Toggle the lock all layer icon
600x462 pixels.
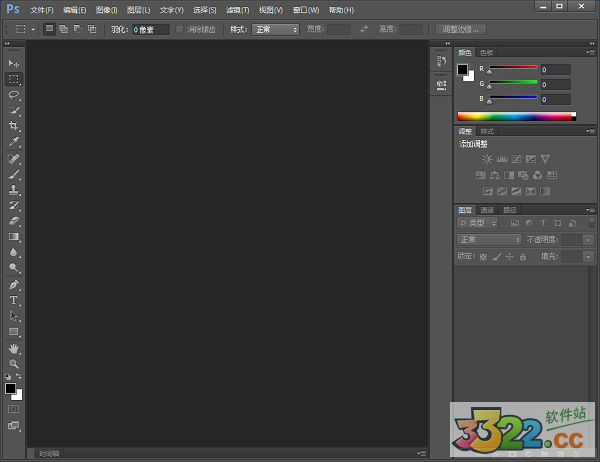[x=522, y=257]
